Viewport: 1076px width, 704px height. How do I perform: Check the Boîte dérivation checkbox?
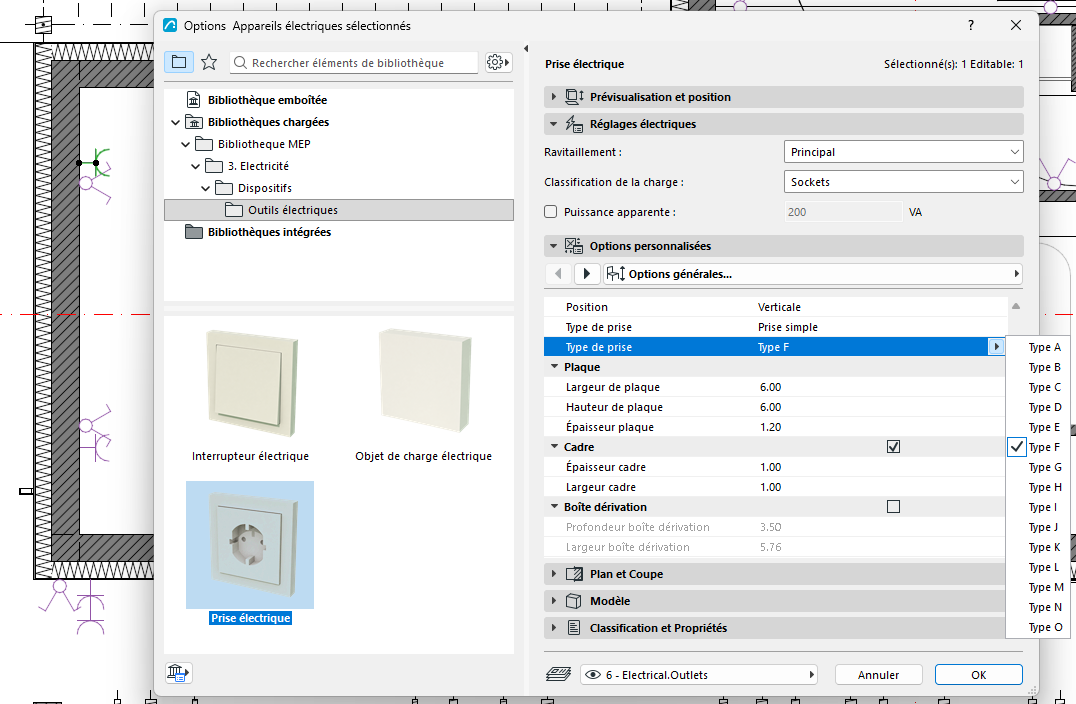click(893, 506)
